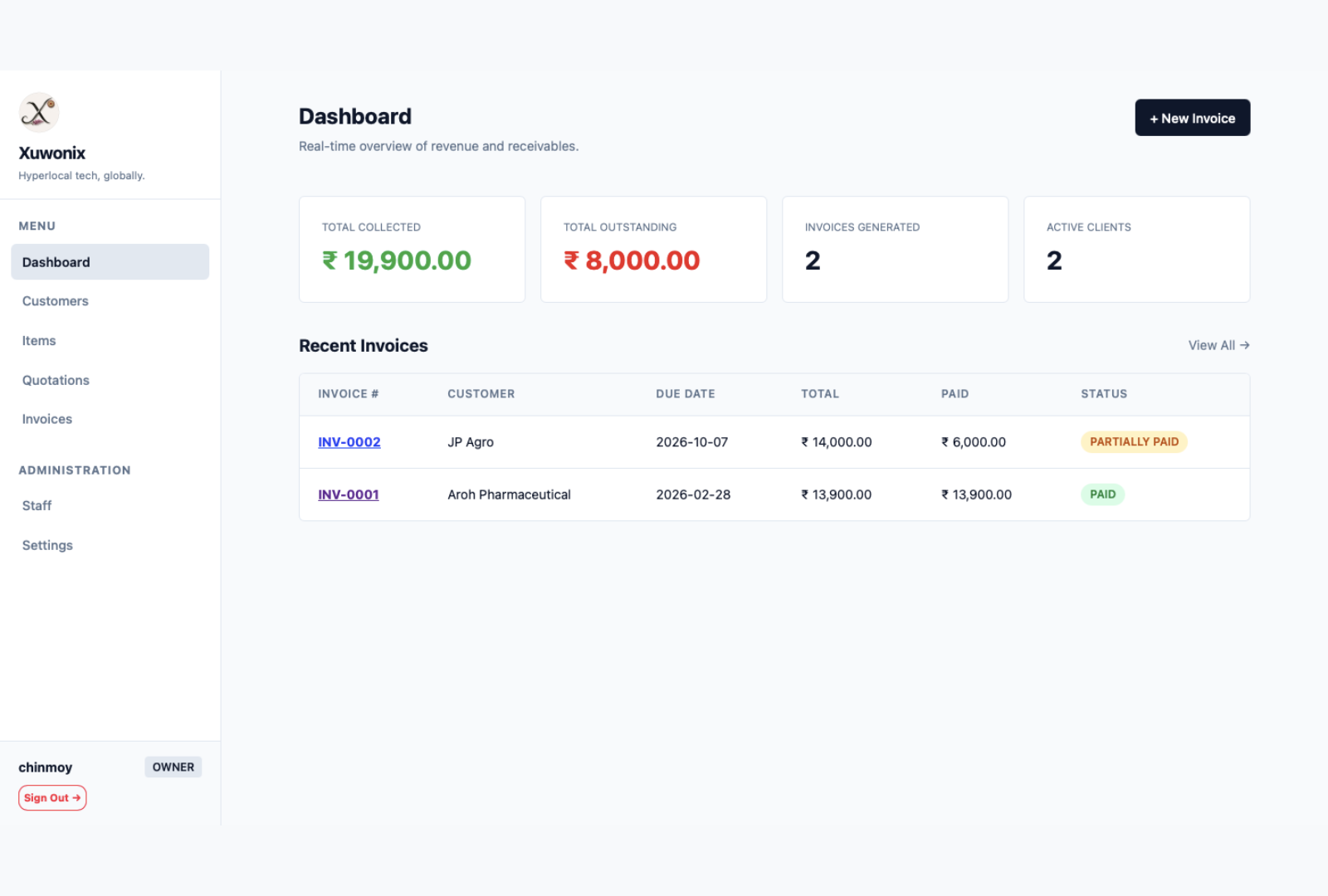
Task: Open invoice INV-0002
Action: pos(349,442)
